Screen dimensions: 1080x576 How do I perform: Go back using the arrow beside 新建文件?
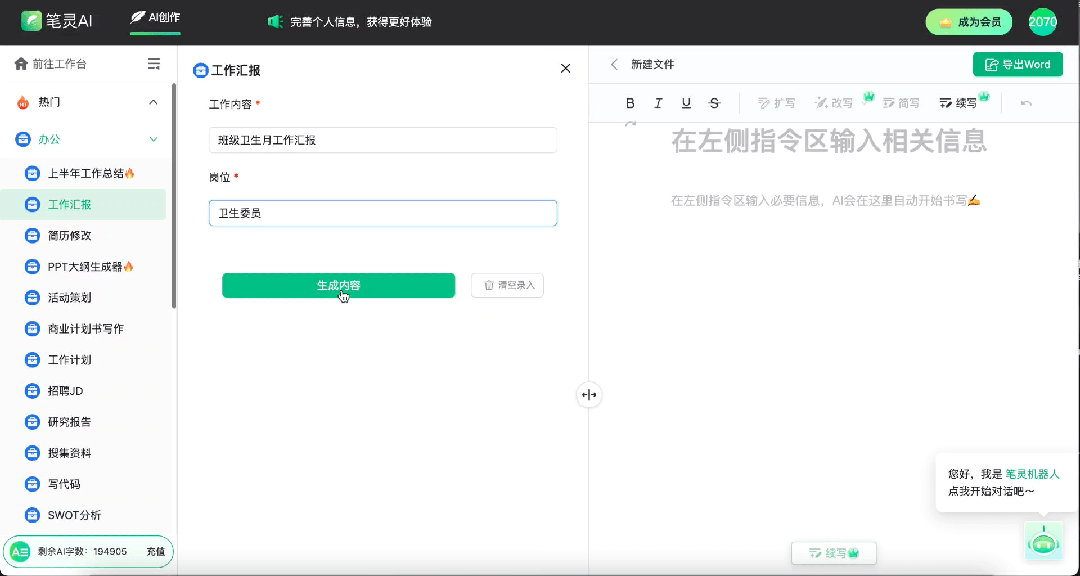tap(614, 64)
